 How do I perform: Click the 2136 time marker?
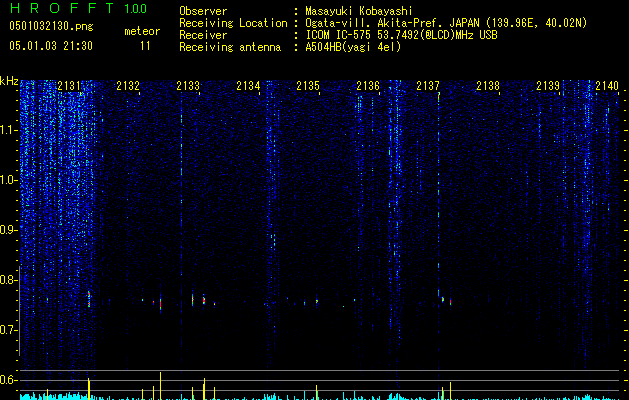368,86
